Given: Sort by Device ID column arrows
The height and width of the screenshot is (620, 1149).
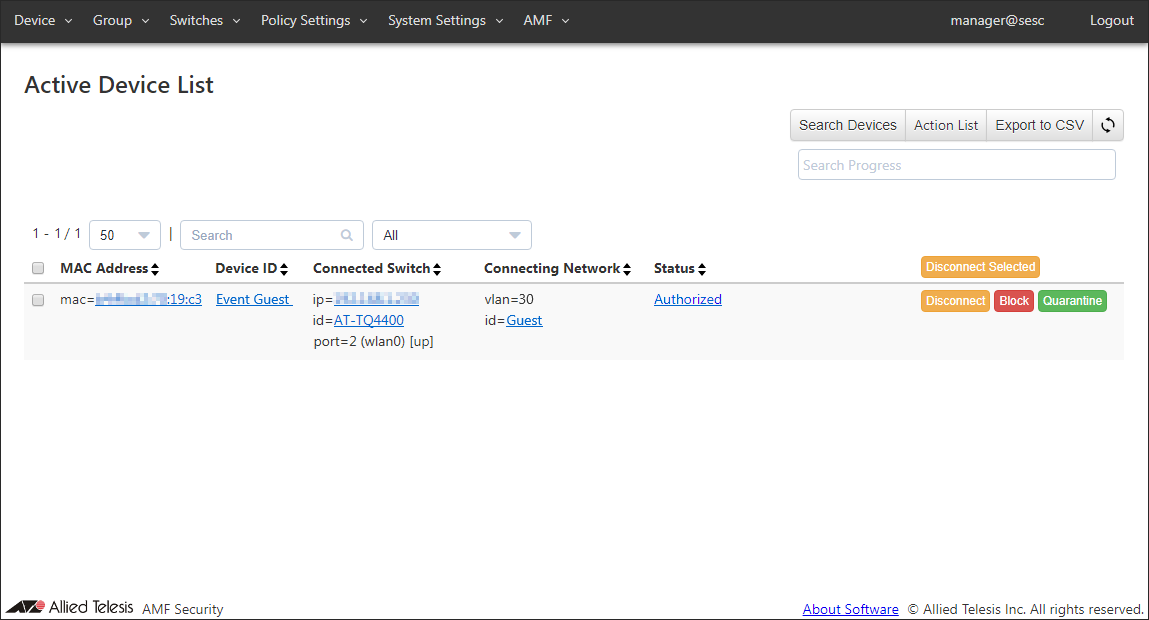Looking at the screenshot, I should (x=284, y=269).
